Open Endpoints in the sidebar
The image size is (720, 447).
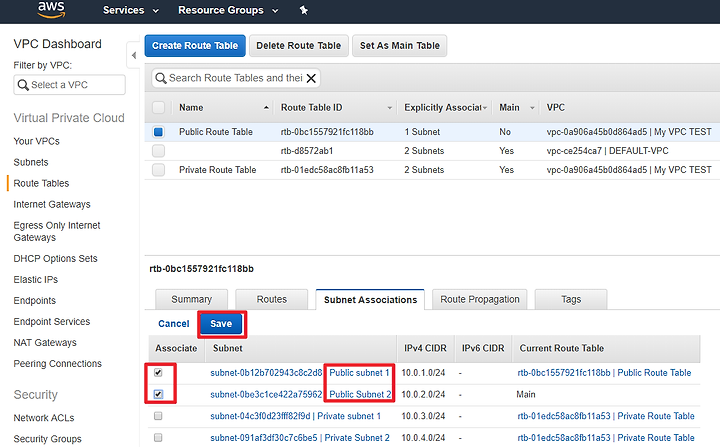pos(34,301)
